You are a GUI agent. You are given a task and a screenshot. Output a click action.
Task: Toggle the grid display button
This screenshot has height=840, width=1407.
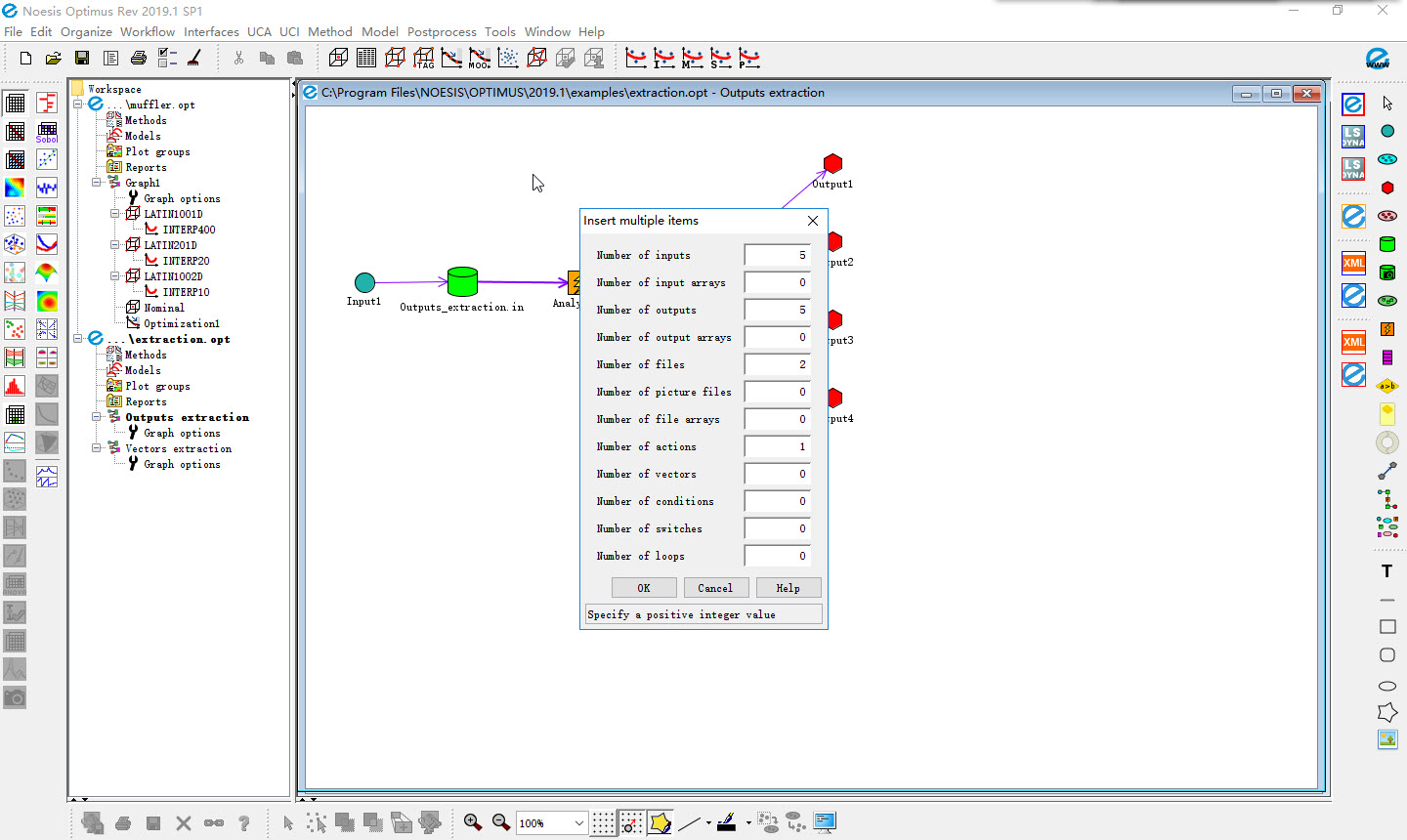coord(603,822)
